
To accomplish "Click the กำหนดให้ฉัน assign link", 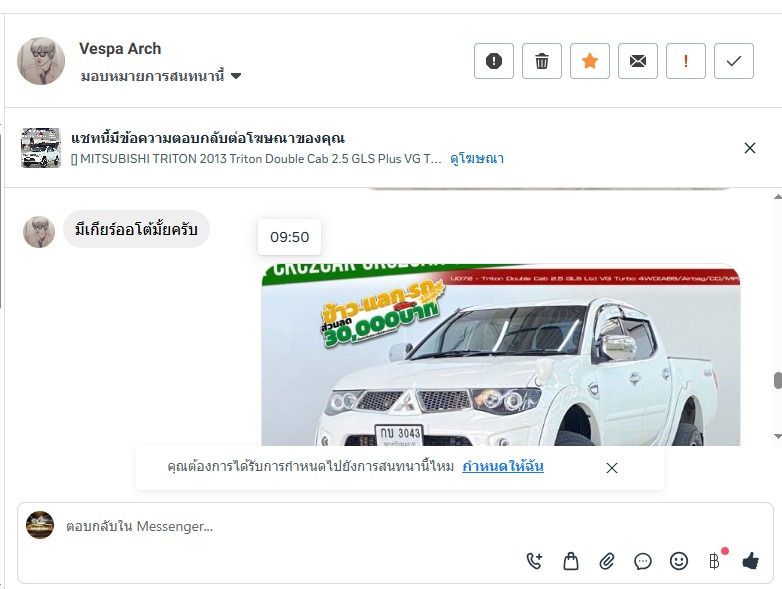I will (x=503, y=466).
